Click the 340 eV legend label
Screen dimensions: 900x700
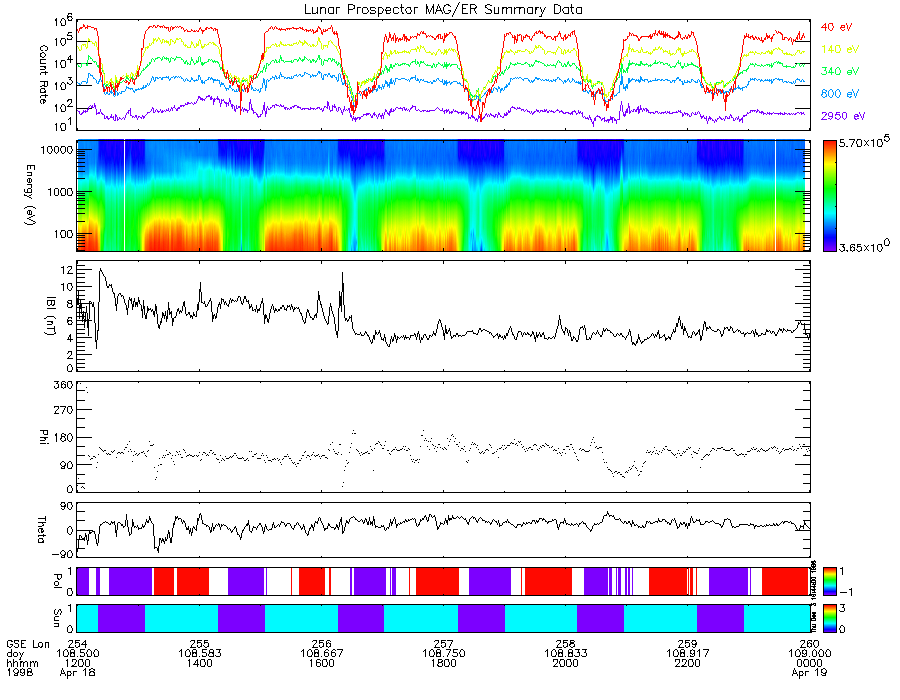coord(840,71)
